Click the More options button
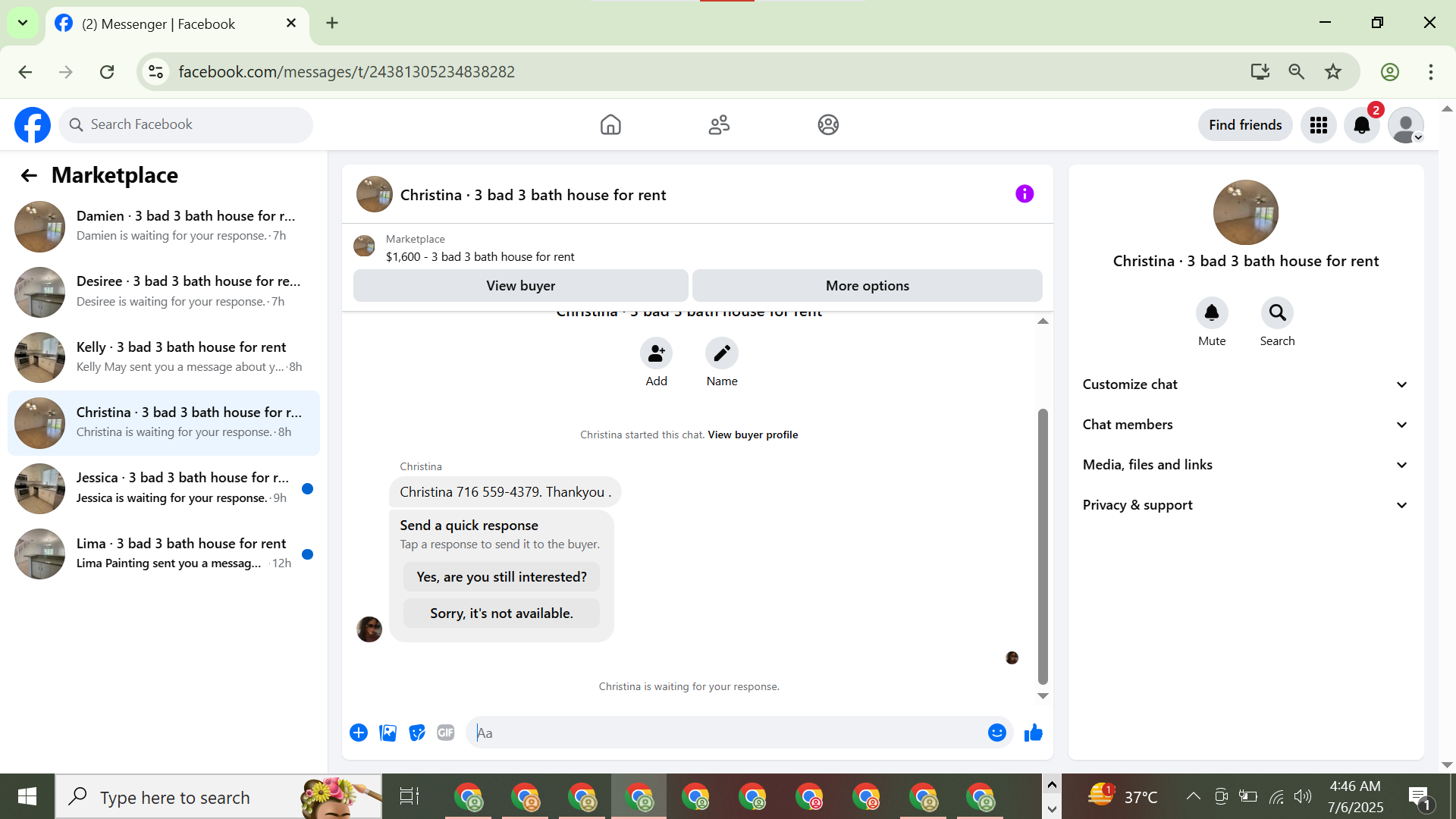Viewport: 1456px width, 819px height. tap(868, 286)
